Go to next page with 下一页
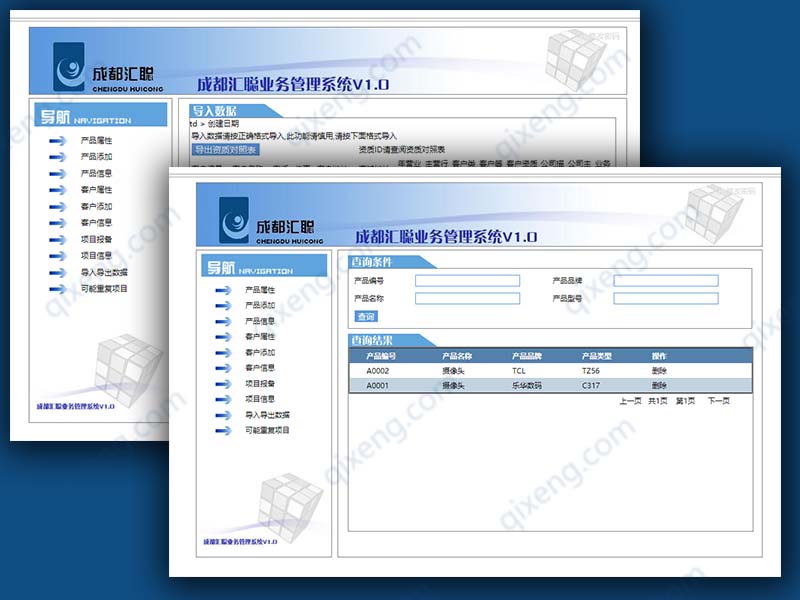The width and height of the screenshot is (800, 600). [718, 402]
